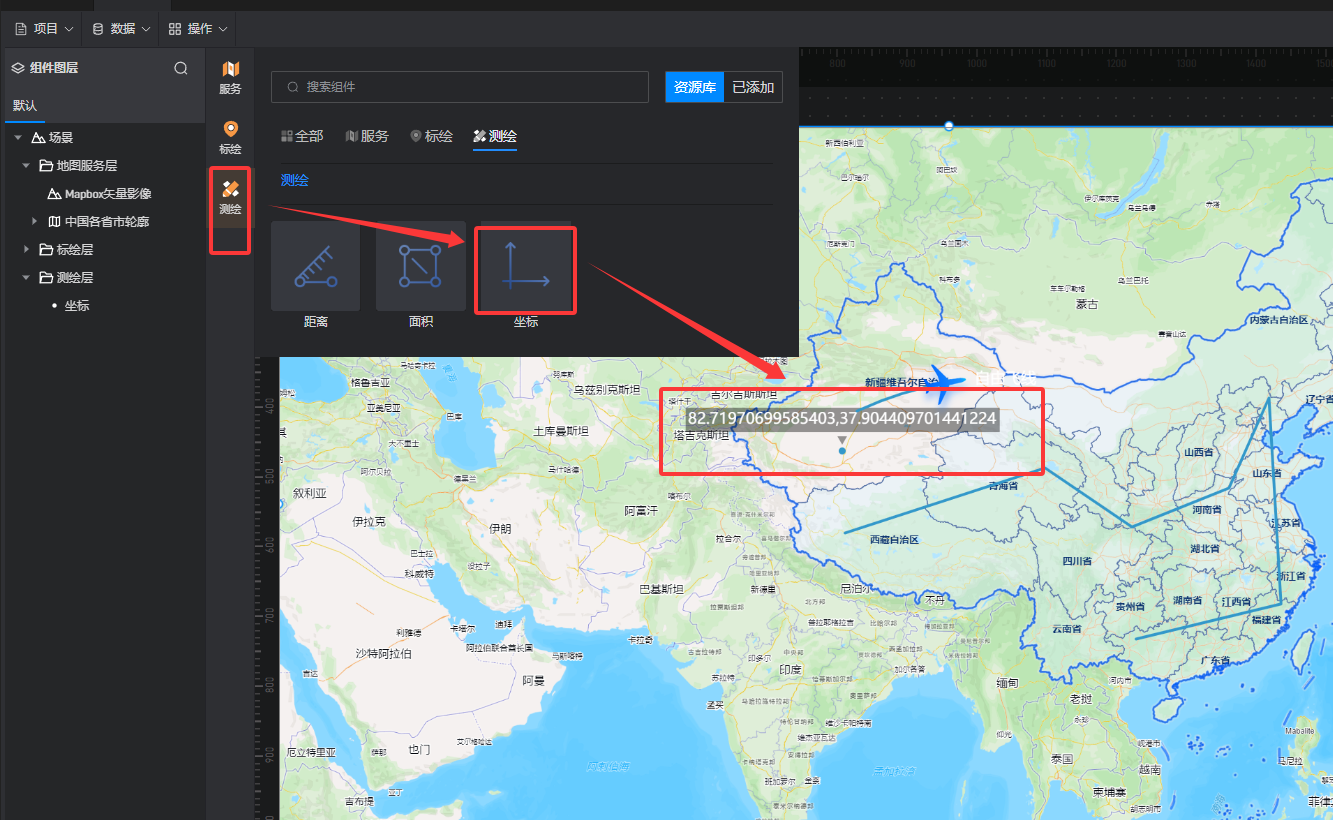Click the 项目 document icon
The width and height of the screenshot is (1333, 820).
pos(21,29)
